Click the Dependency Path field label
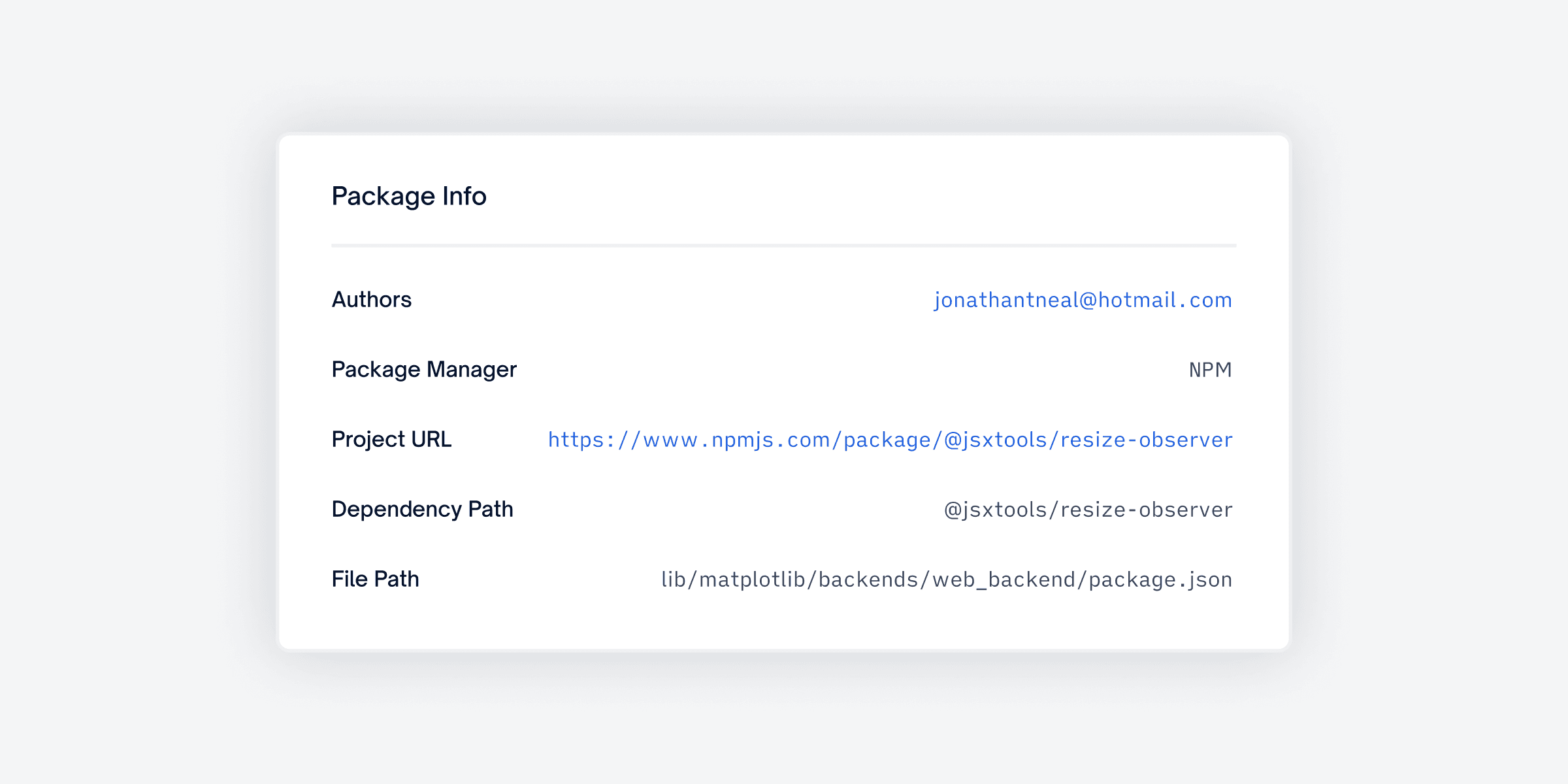1568x784 pixels. click(x=422, y=510)
